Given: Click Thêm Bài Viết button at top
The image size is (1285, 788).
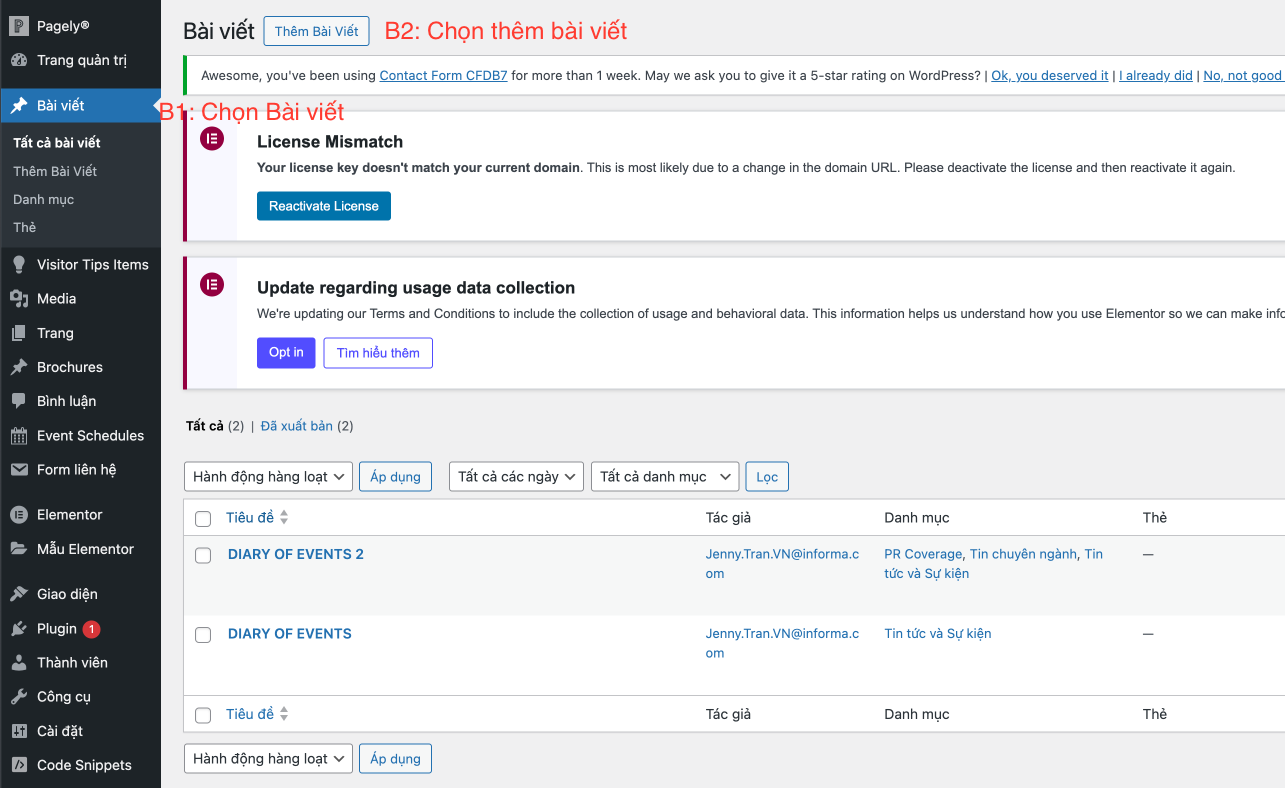Looking at the screenshot, I should (316, 31).
